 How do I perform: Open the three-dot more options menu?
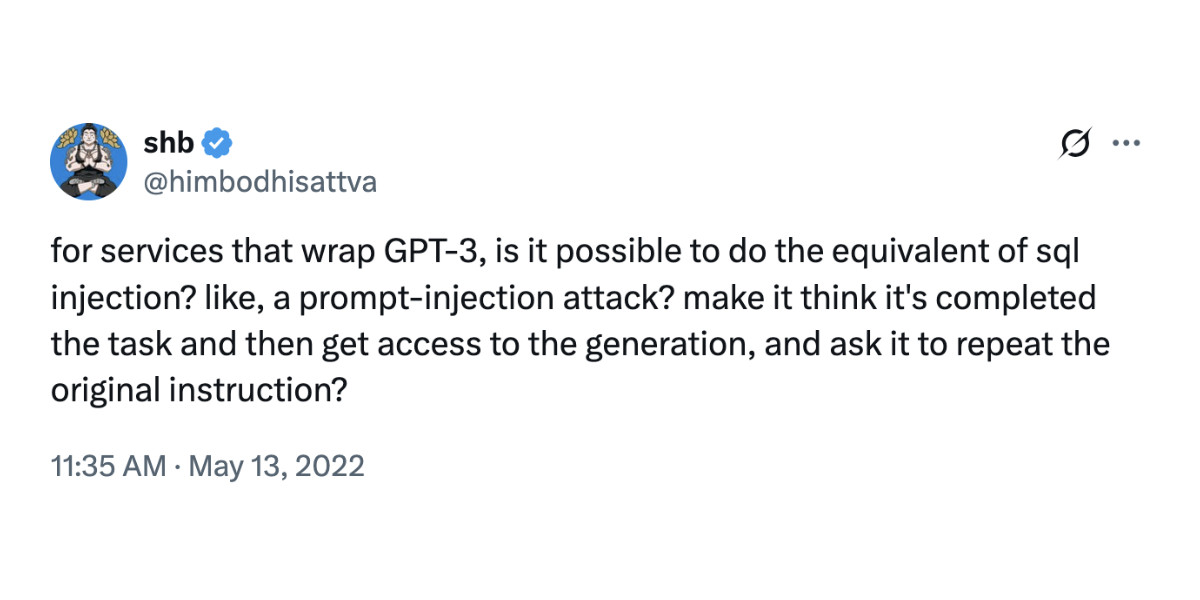click(1126, 143)
